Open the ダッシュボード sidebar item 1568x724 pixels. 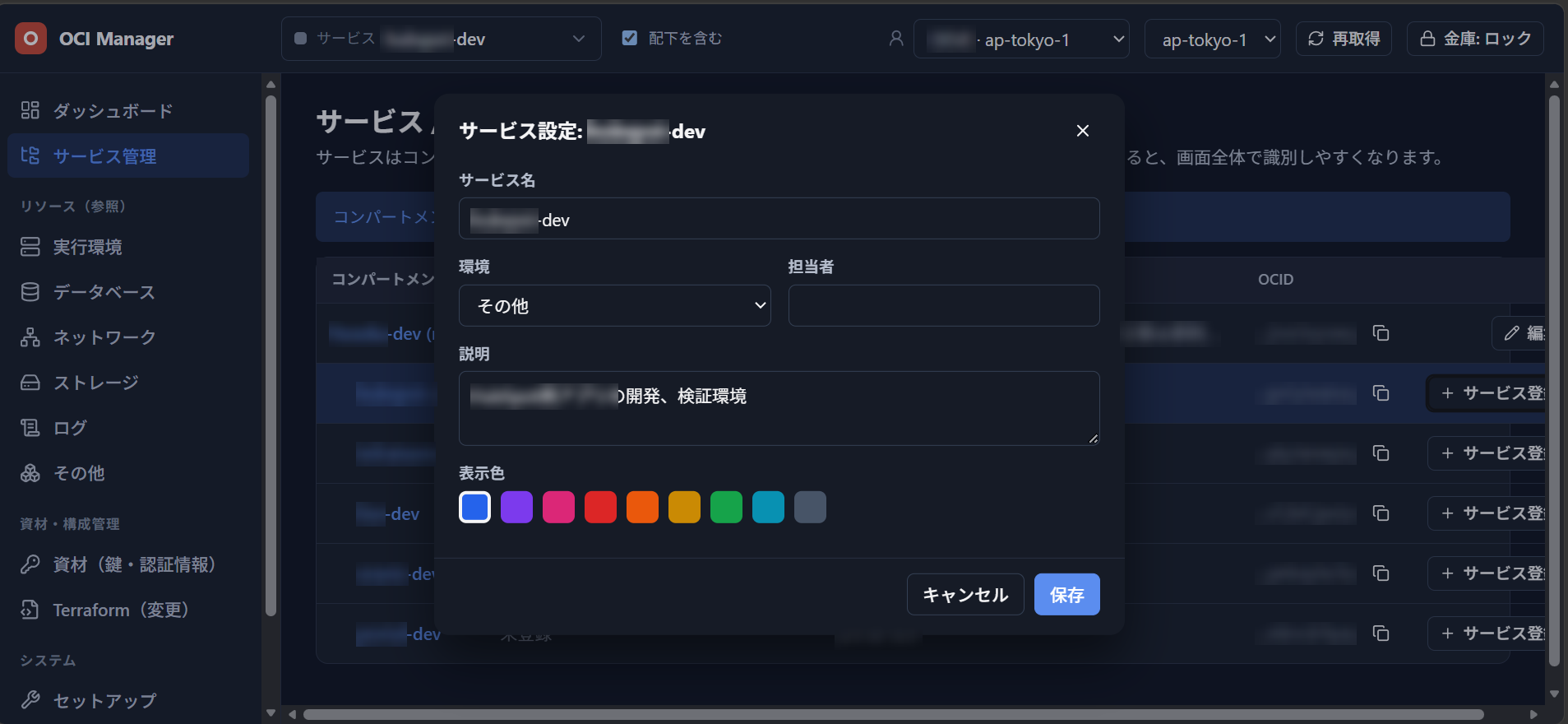(128, 111)
